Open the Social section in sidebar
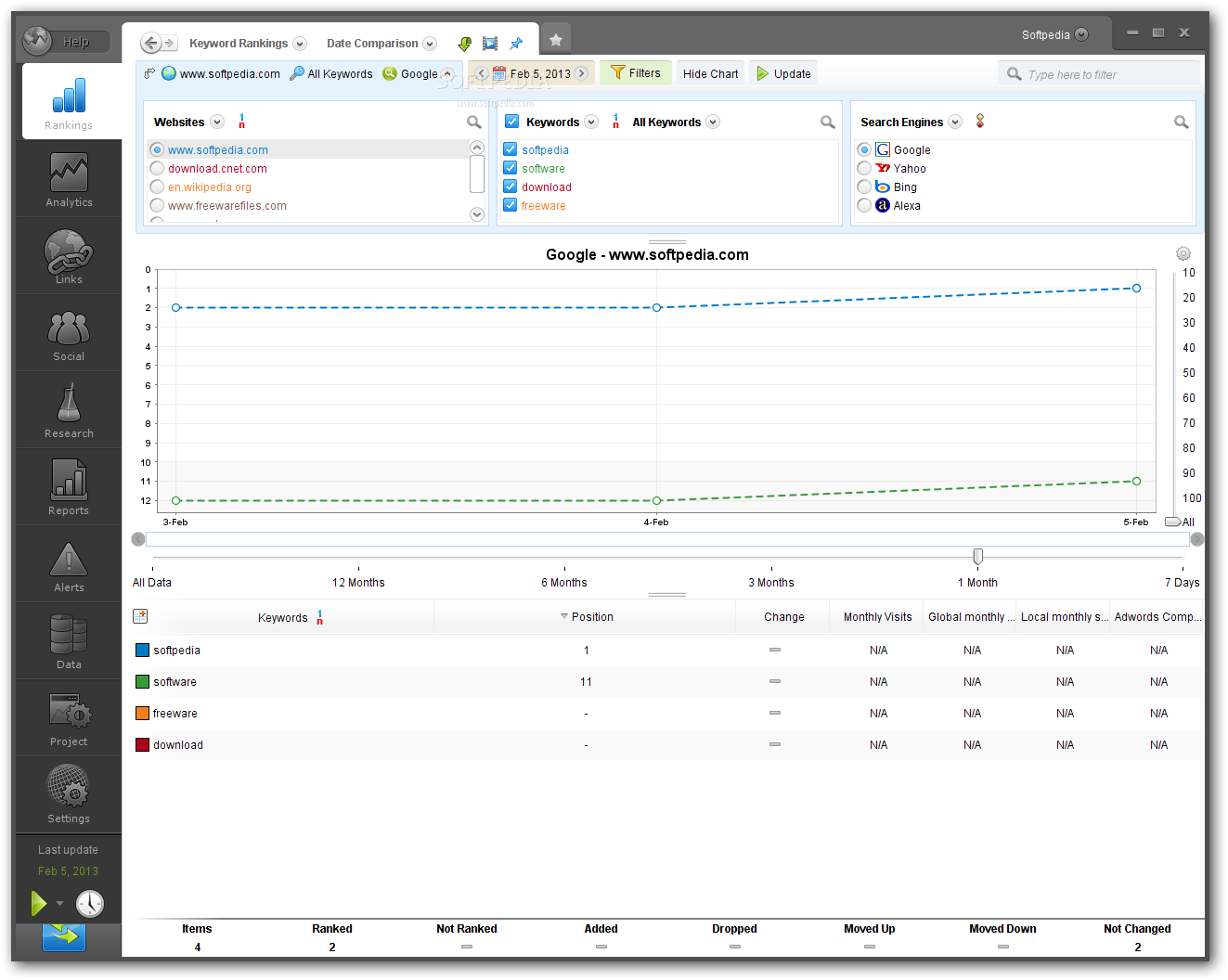 [69, 333]
